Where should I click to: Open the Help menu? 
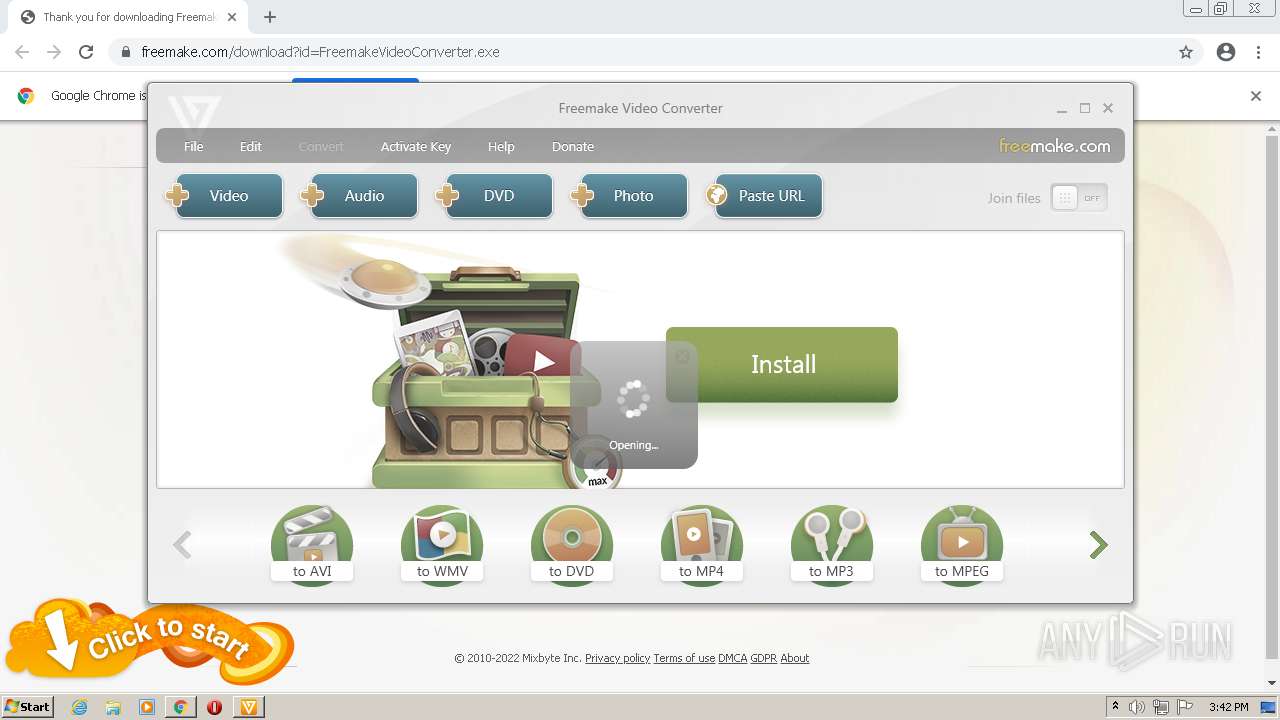coord(501,146)
